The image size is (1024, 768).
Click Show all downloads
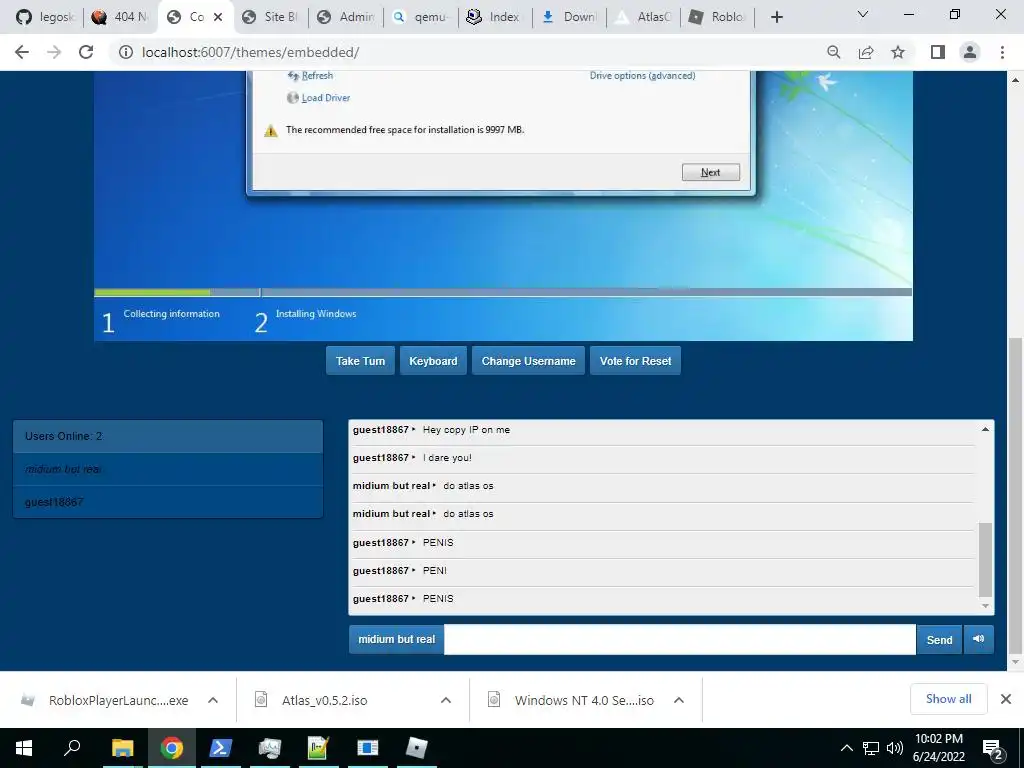pyautogui.click(x=948, y=699)
